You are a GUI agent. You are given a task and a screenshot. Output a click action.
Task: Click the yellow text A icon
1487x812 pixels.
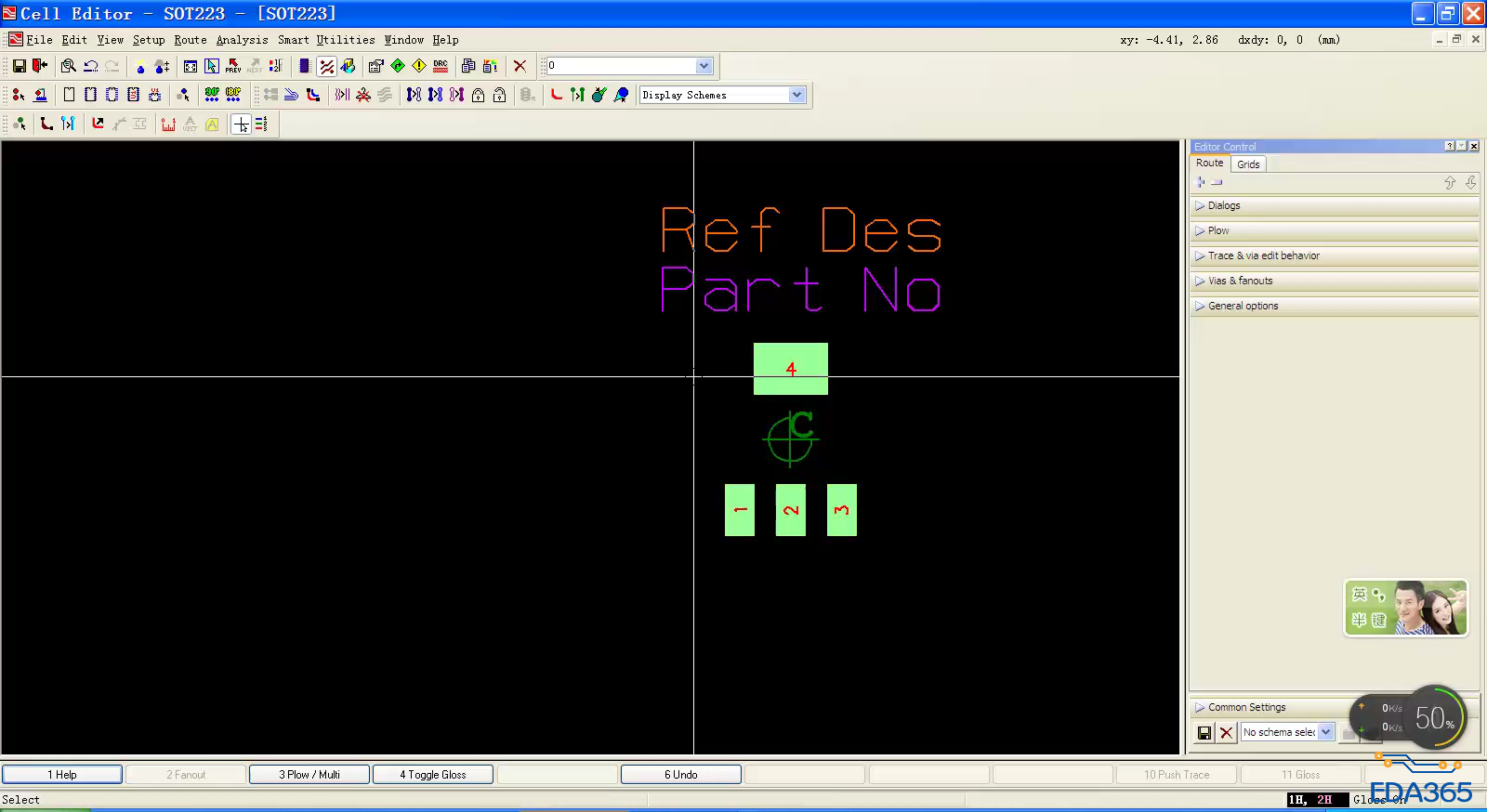click(x=212, y=124)
